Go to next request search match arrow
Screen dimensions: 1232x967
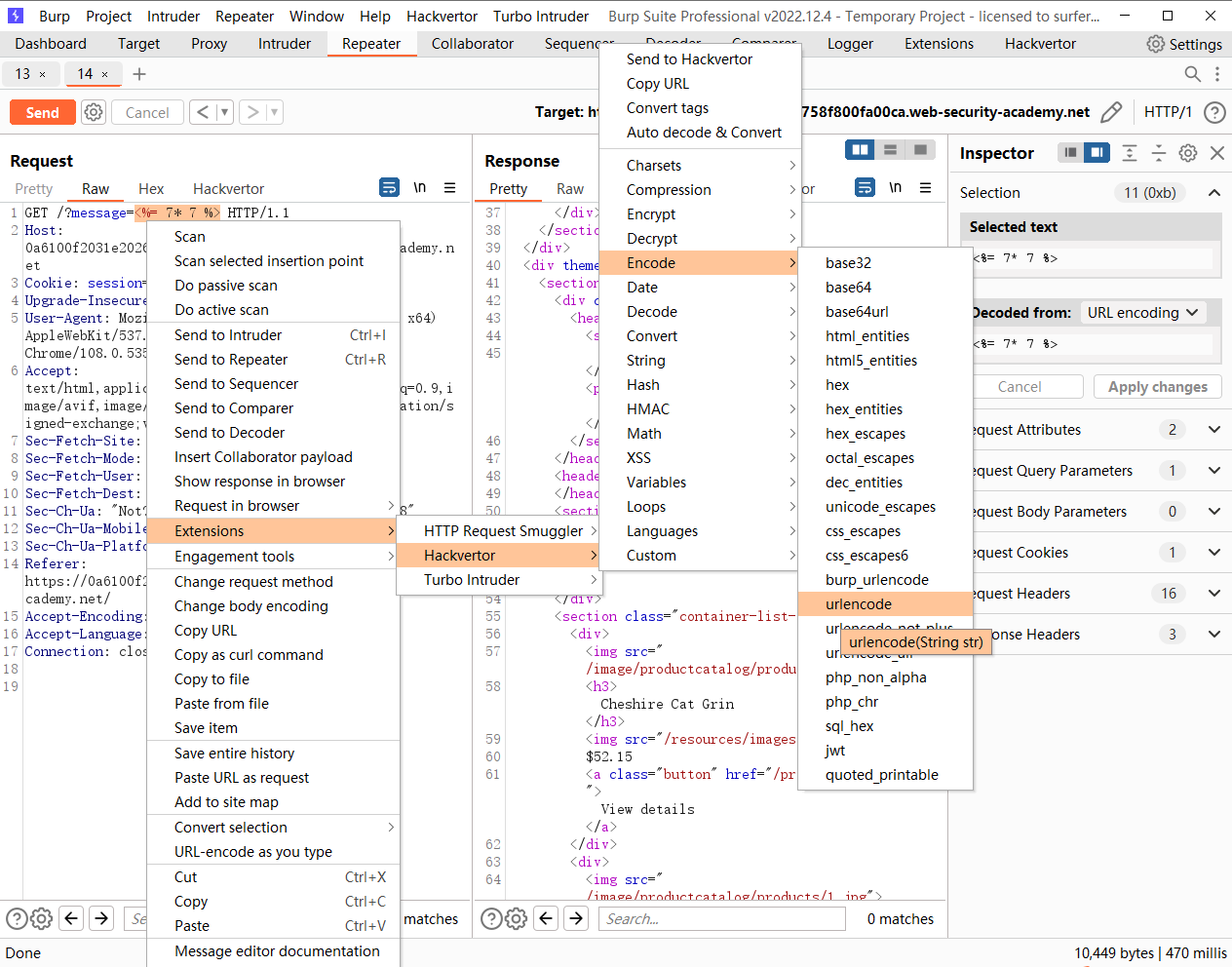click(x=101, y=918)
